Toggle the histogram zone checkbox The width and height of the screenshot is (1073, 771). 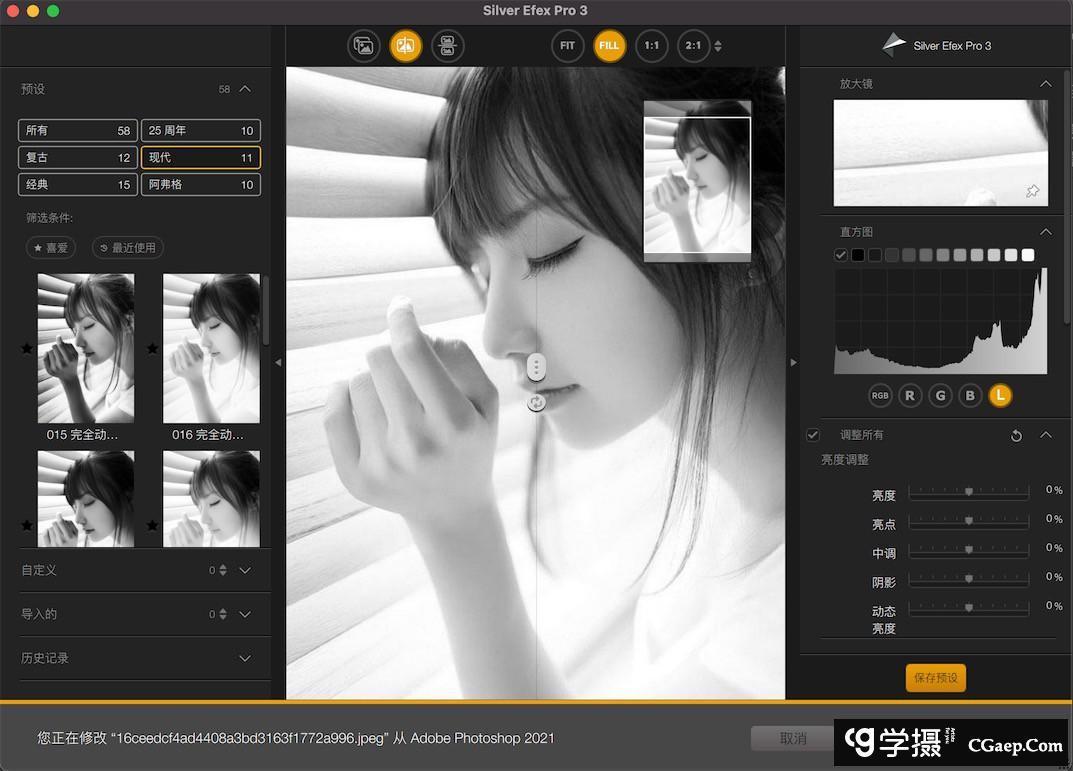[x=841, y=255]
